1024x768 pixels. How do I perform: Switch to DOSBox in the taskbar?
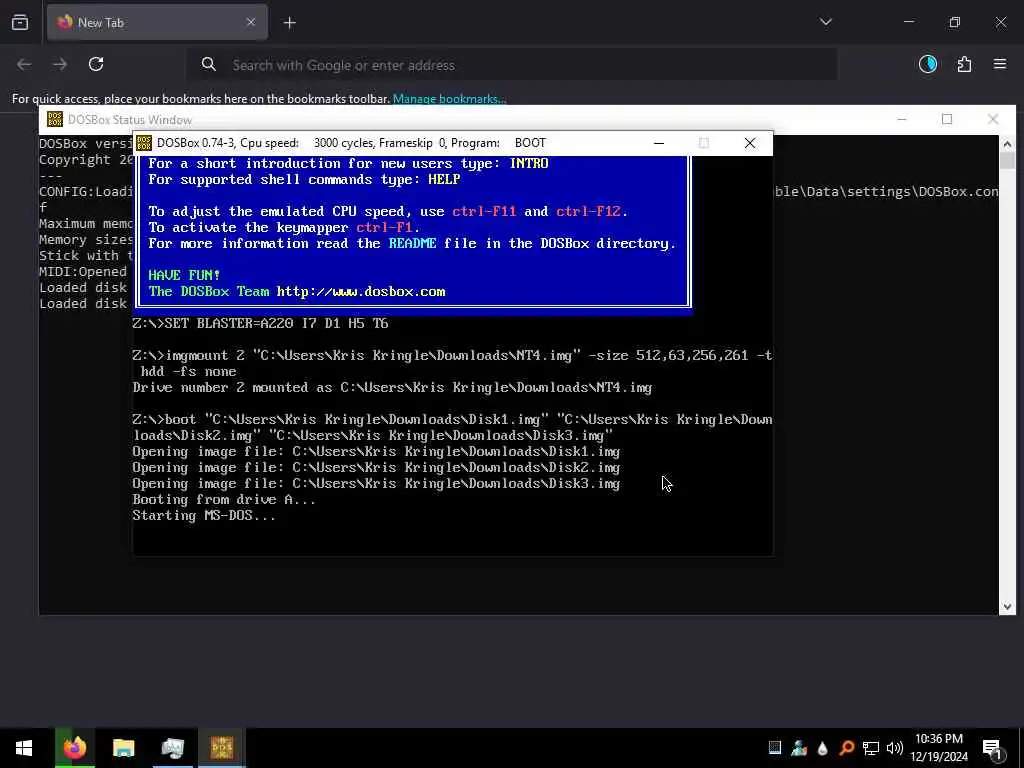click(x=221, y=748)
